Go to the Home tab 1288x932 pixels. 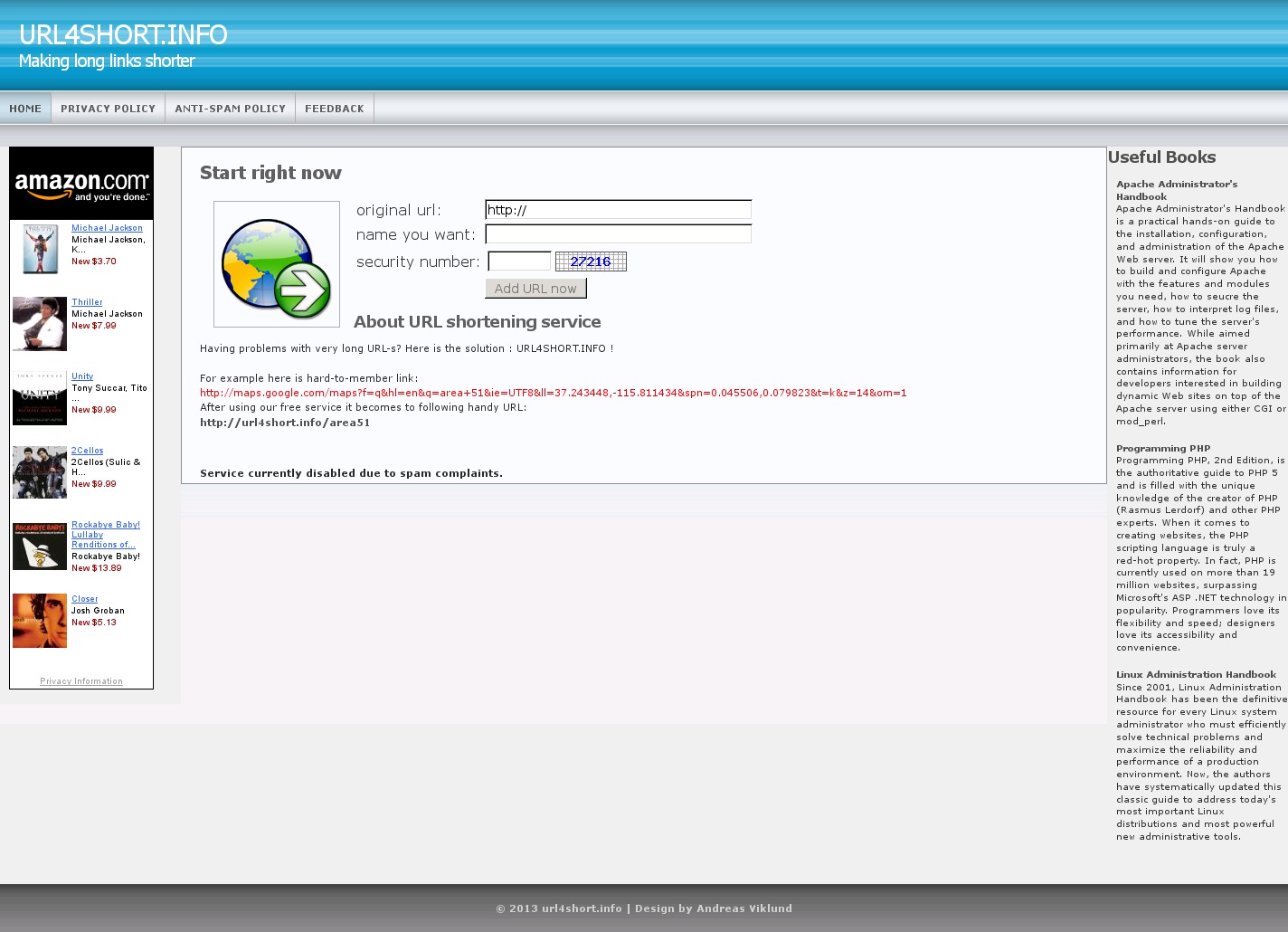pyautogui.click(x=25, y=109)
